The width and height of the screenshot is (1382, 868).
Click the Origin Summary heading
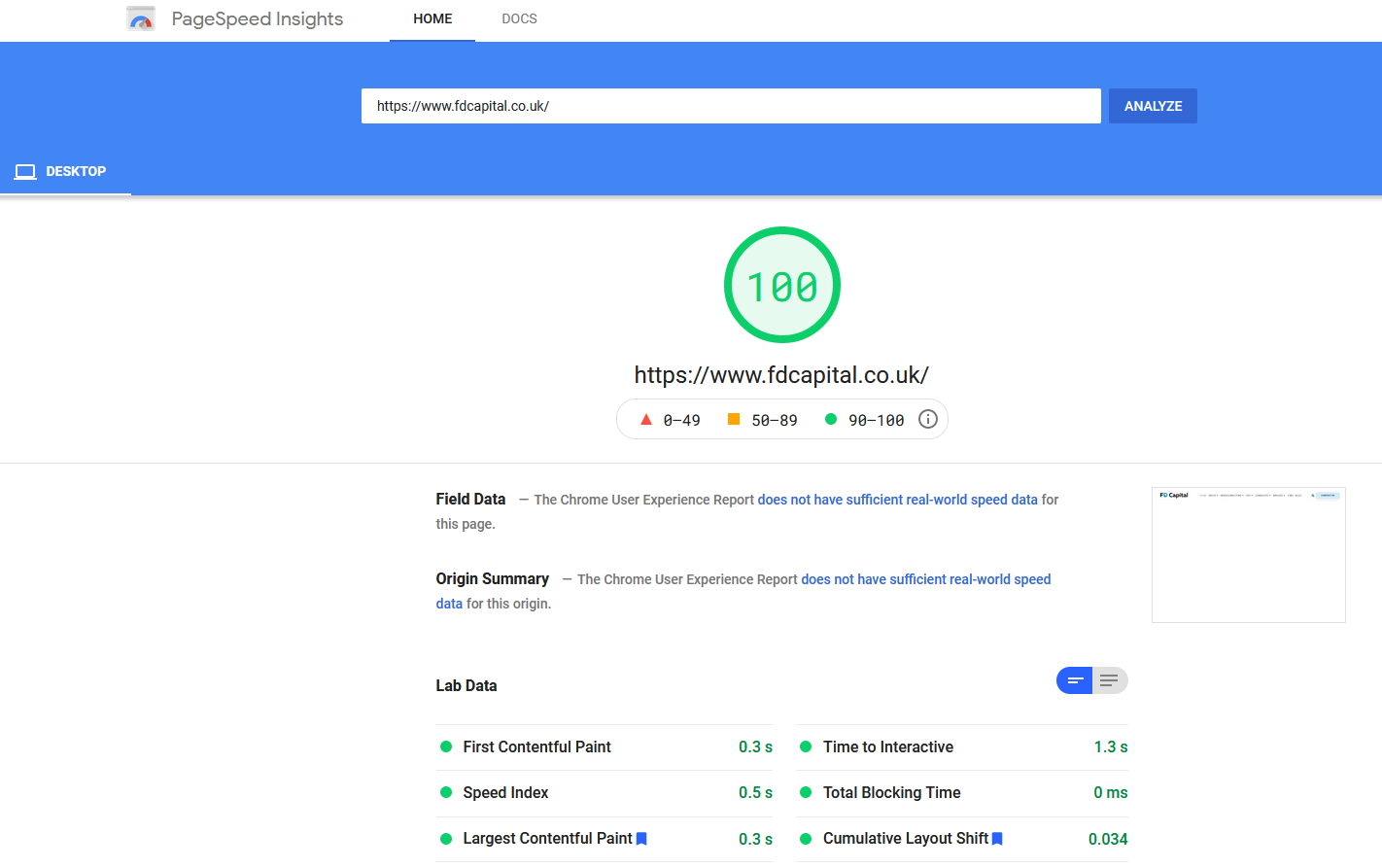pos(493,578)
